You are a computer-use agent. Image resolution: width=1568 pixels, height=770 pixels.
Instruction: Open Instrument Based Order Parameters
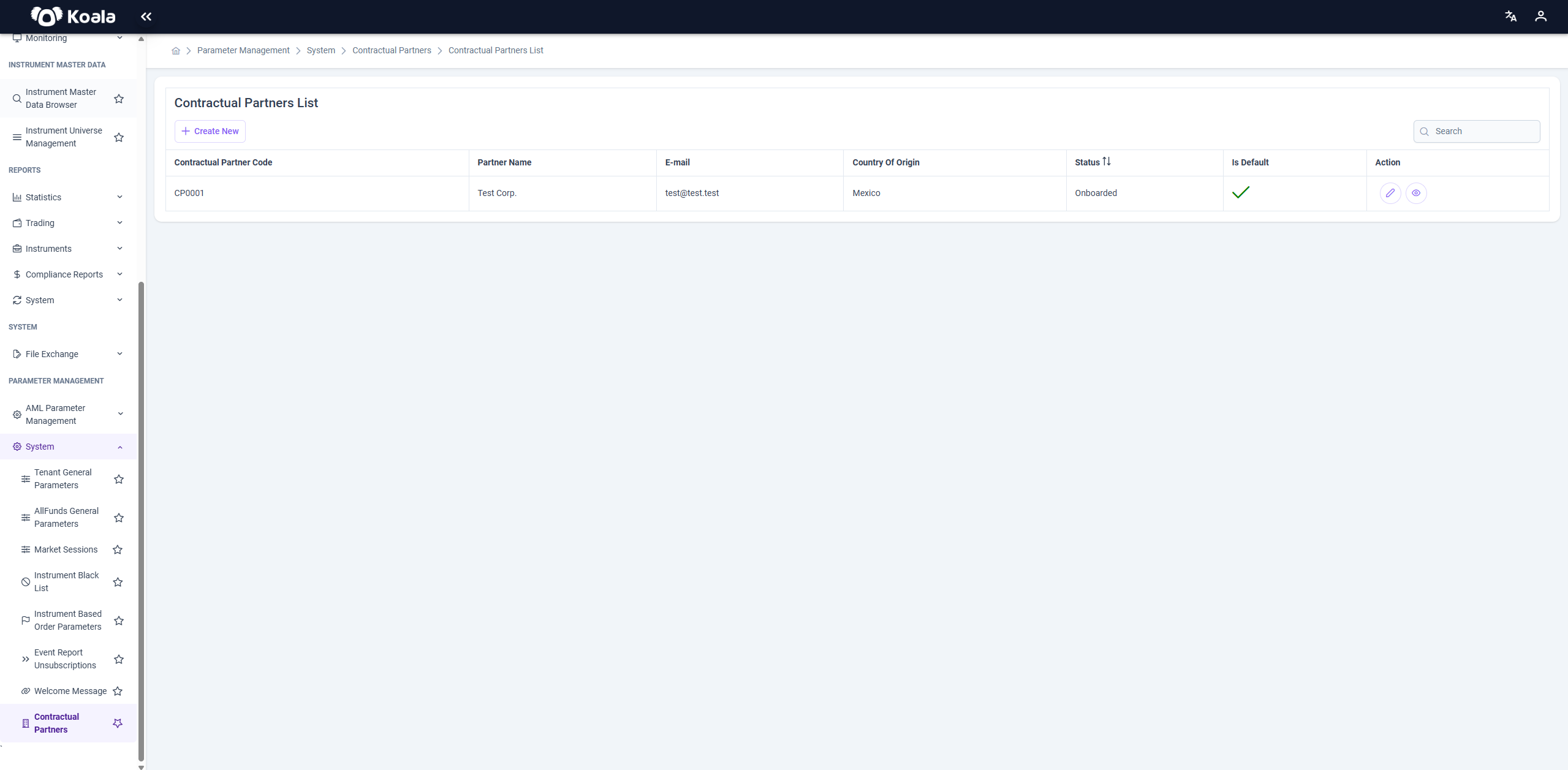pos(68,621)
